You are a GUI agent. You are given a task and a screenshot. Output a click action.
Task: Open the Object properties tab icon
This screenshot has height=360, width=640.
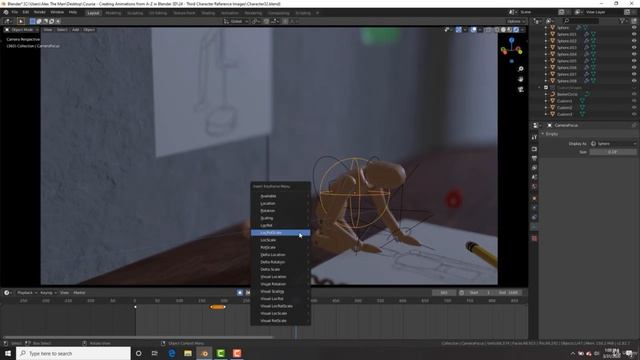tap(534, 199)
